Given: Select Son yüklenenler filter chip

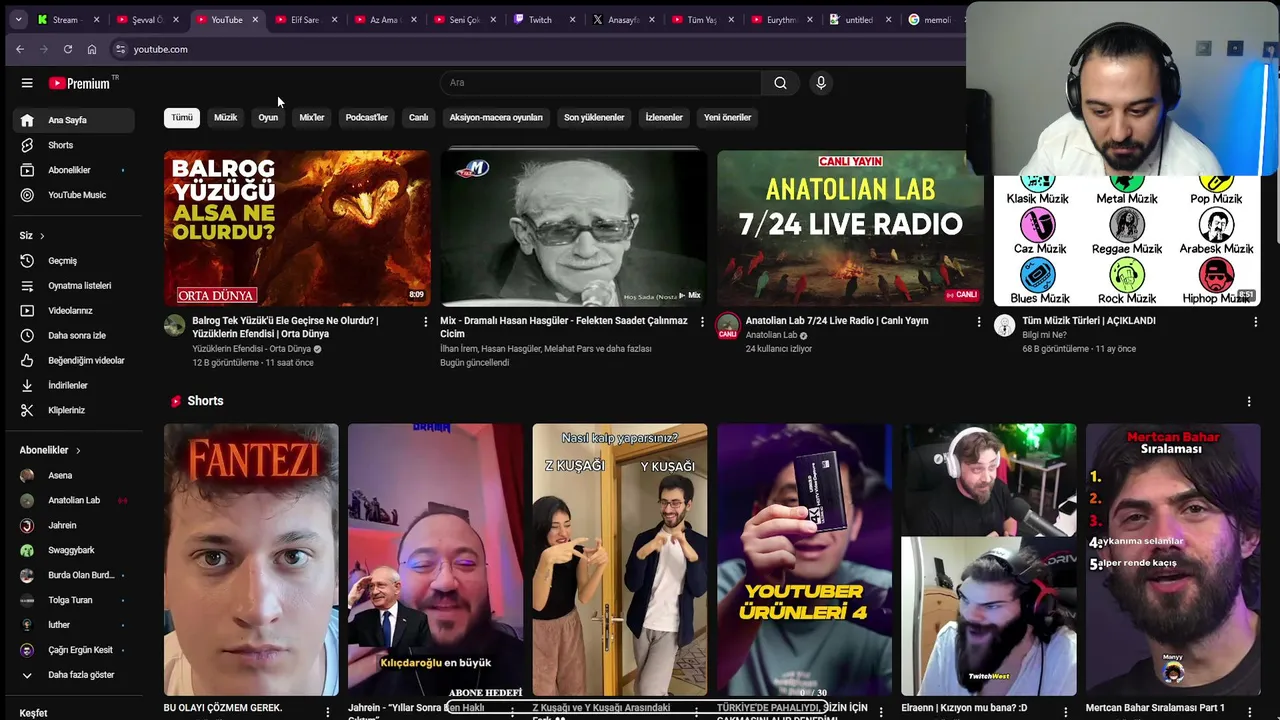Looking at the screenshot, I should pos(594,118).
